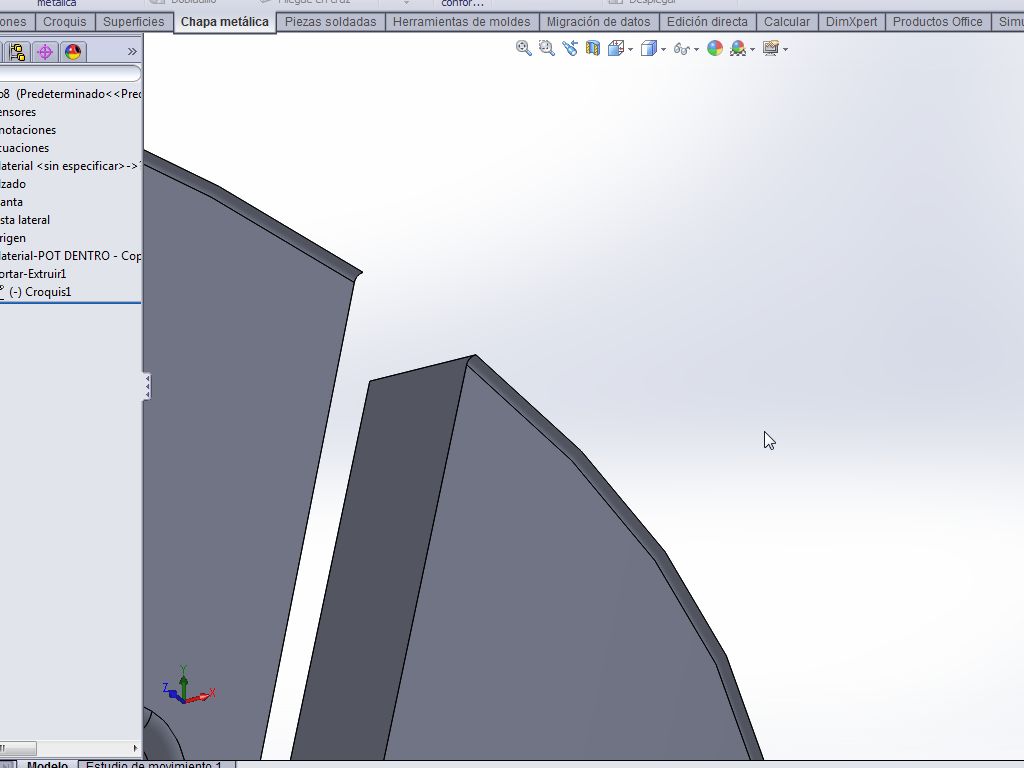
Task: Open Display Style dropdown arrow
Action: pos(664,50)
